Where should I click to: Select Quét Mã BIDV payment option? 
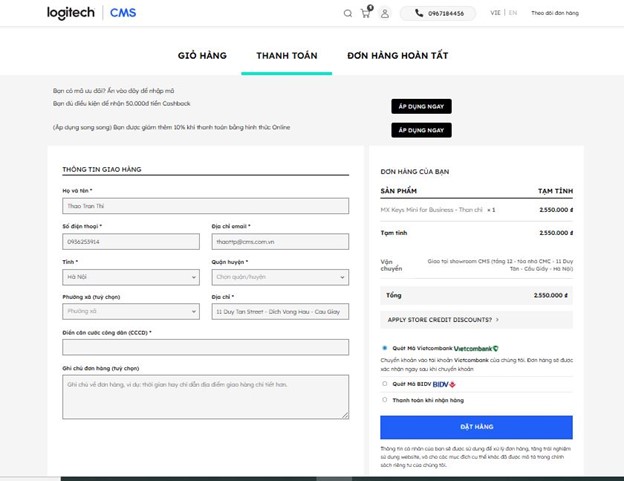386,384
